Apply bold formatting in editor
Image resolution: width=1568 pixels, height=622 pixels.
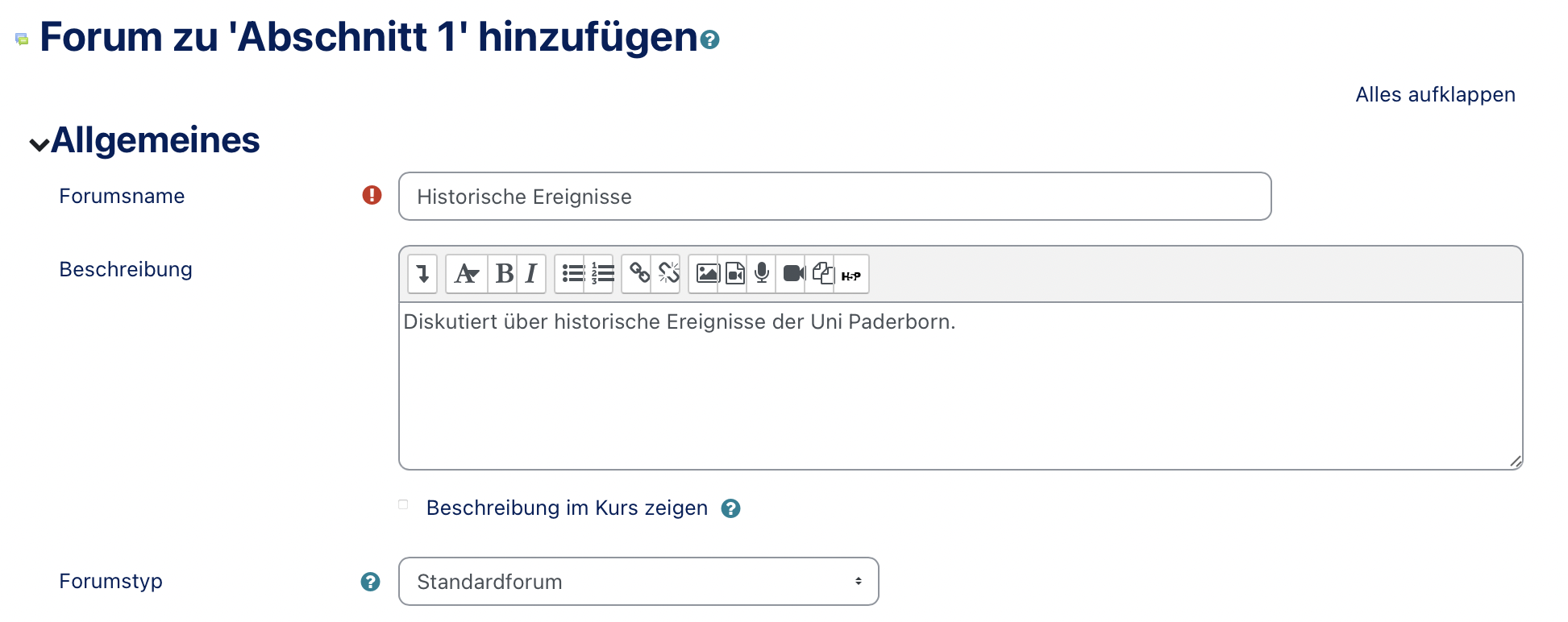[504, 274]
